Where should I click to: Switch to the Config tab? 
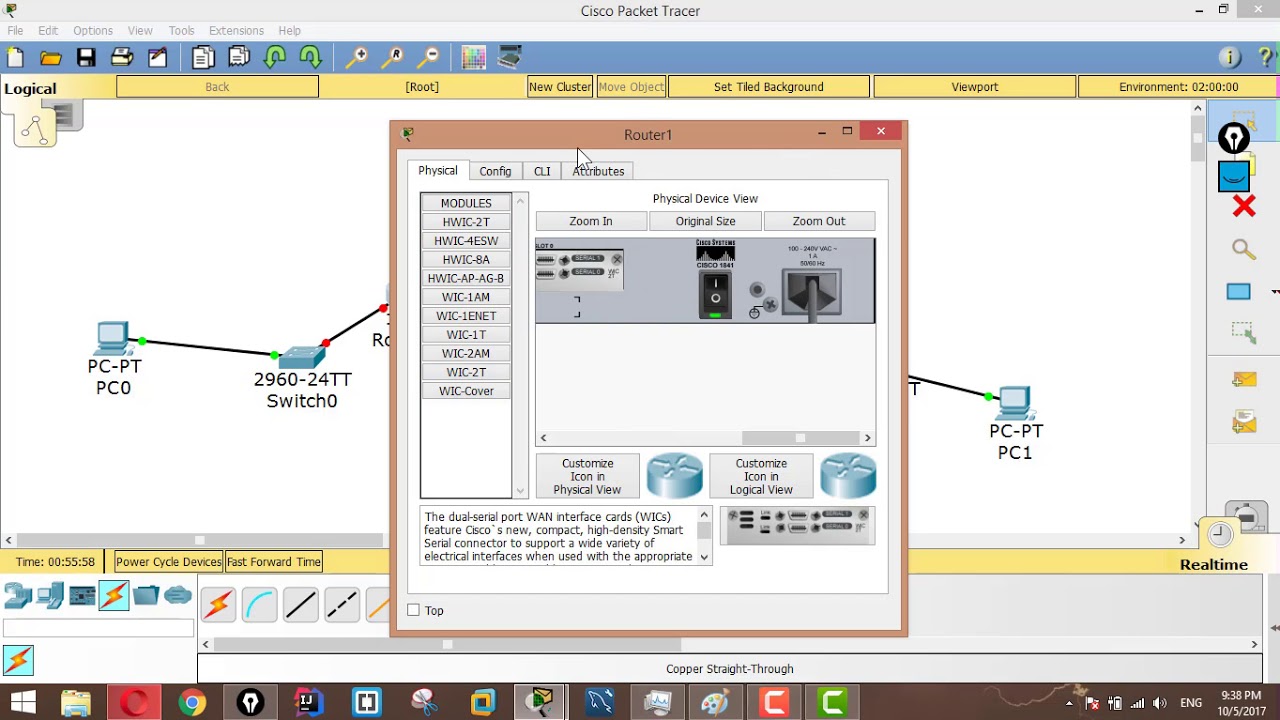pos(495,171)
